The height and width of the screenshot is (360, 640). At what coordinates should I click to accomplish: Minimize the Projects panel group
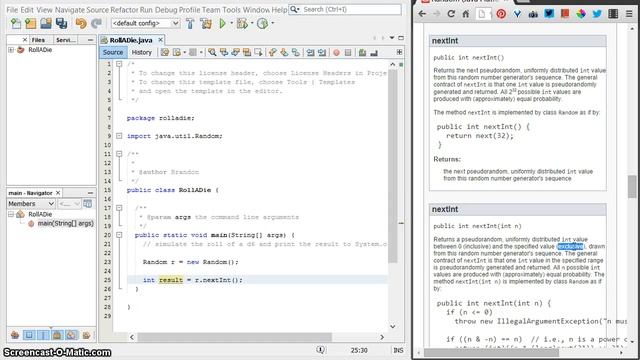[x=90, y=40]
